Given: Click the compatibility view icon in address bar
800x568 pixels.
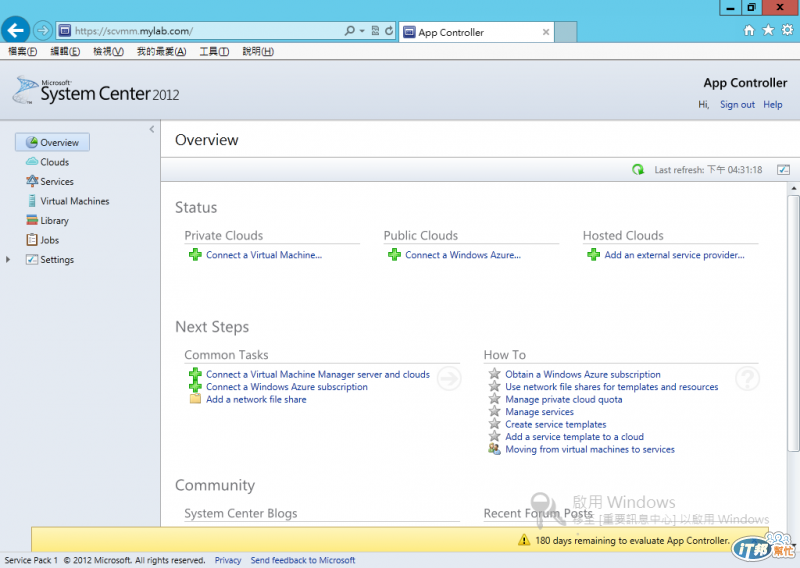Looking at the screenshot, I should 375,31.
